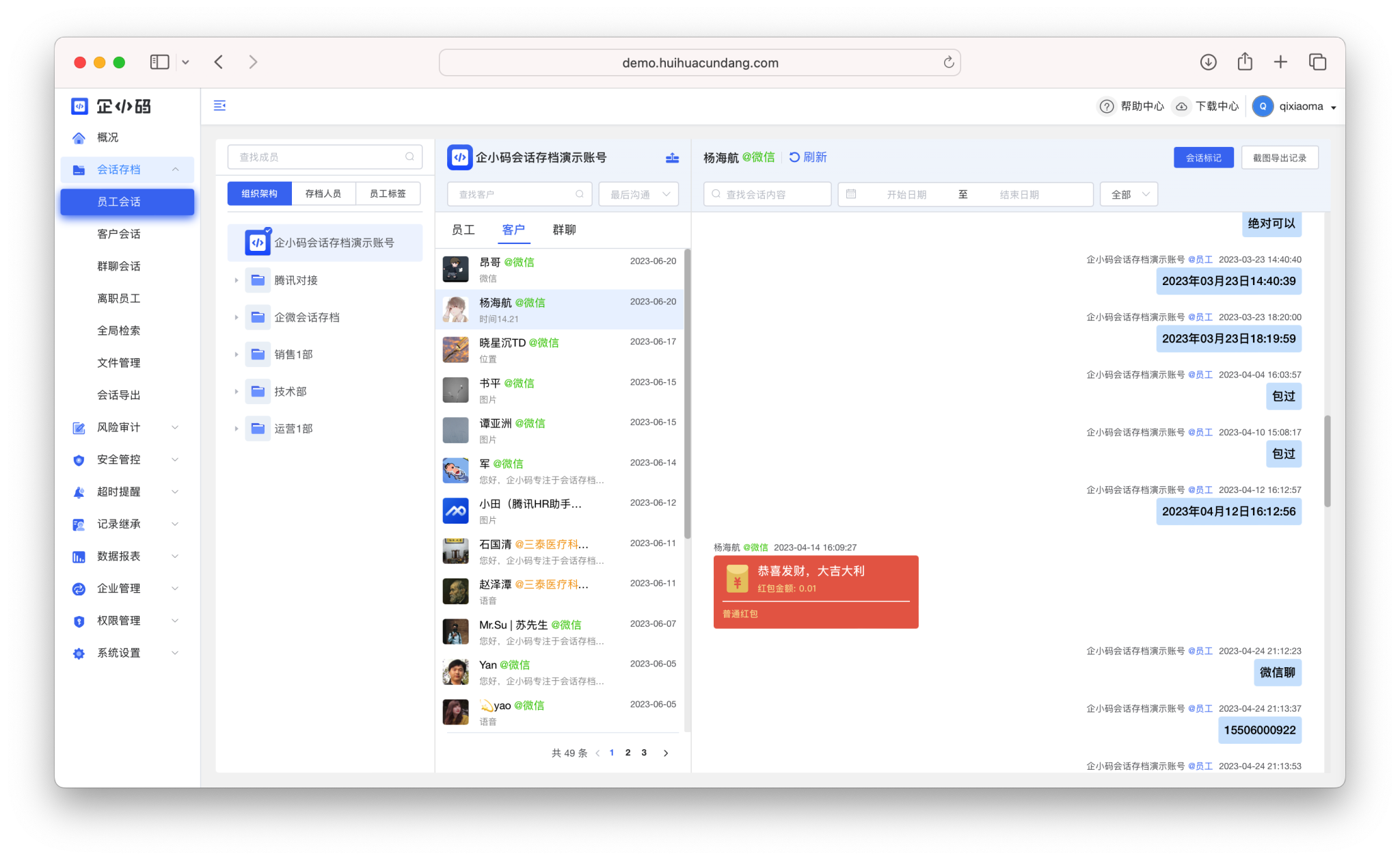Expand the 数据报表 menu
Viewport: 1400px width, 860px height.
176,556
